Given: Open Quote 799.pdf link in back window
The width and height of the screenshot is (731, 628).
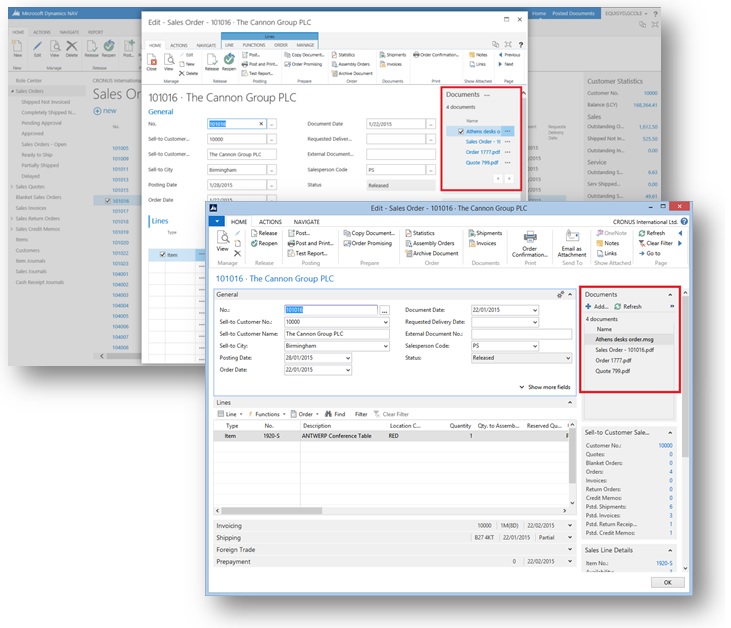Looking at the screenshot, I should 481,162.
